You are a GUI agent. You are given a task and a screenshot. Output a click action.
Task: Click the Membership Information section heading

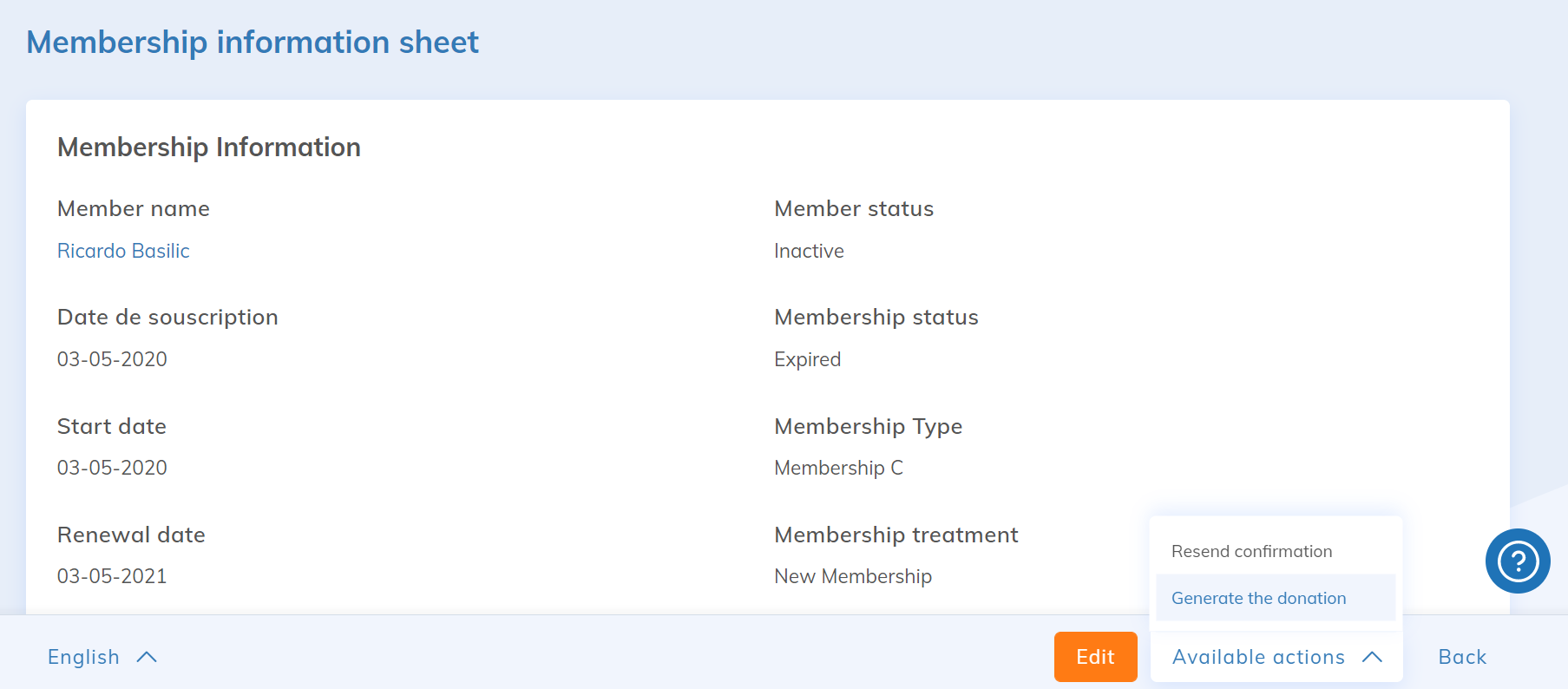coord(209,147)
